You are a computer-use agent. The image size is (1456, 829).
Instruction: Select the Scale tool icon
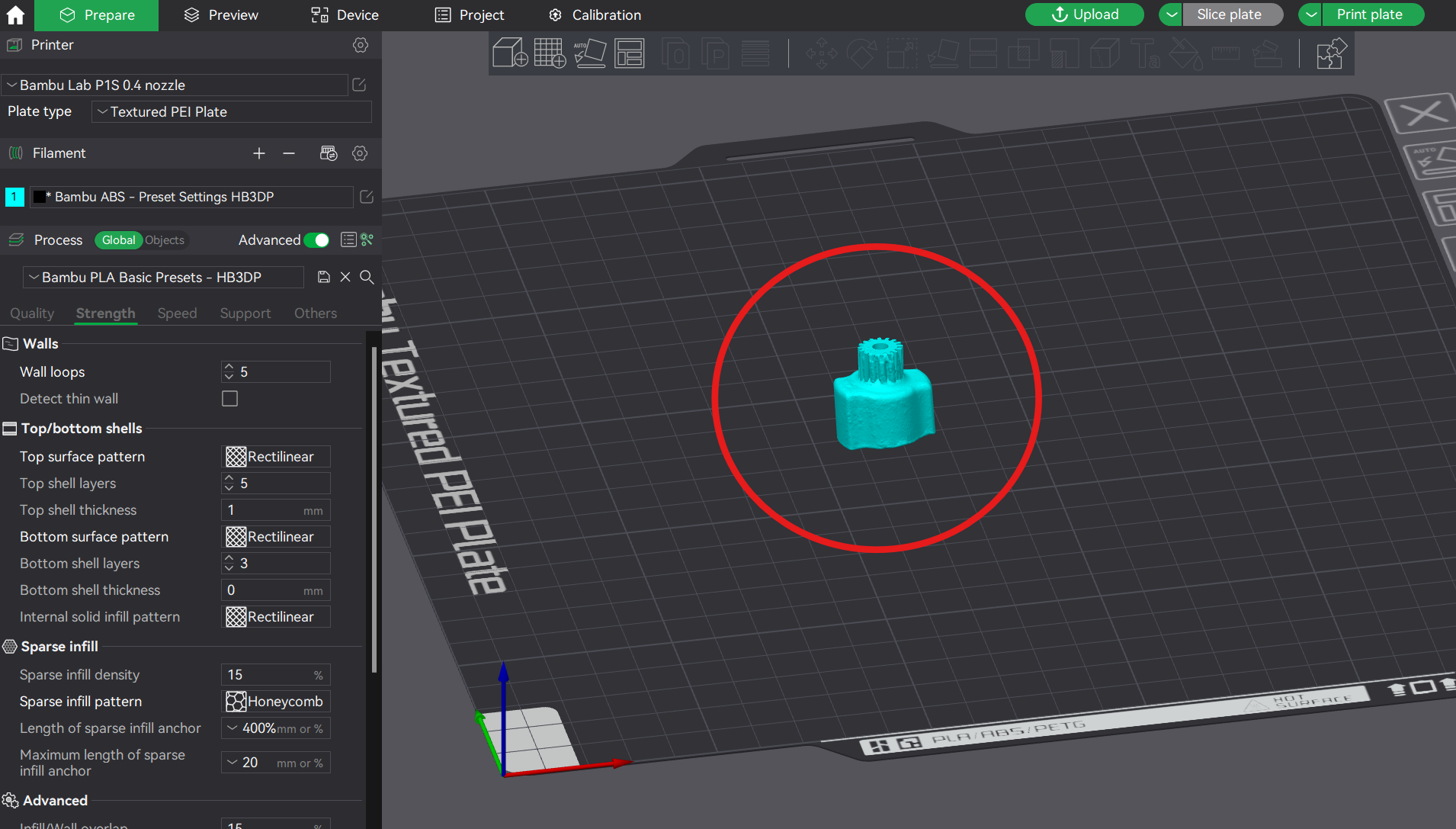point(902,54)
